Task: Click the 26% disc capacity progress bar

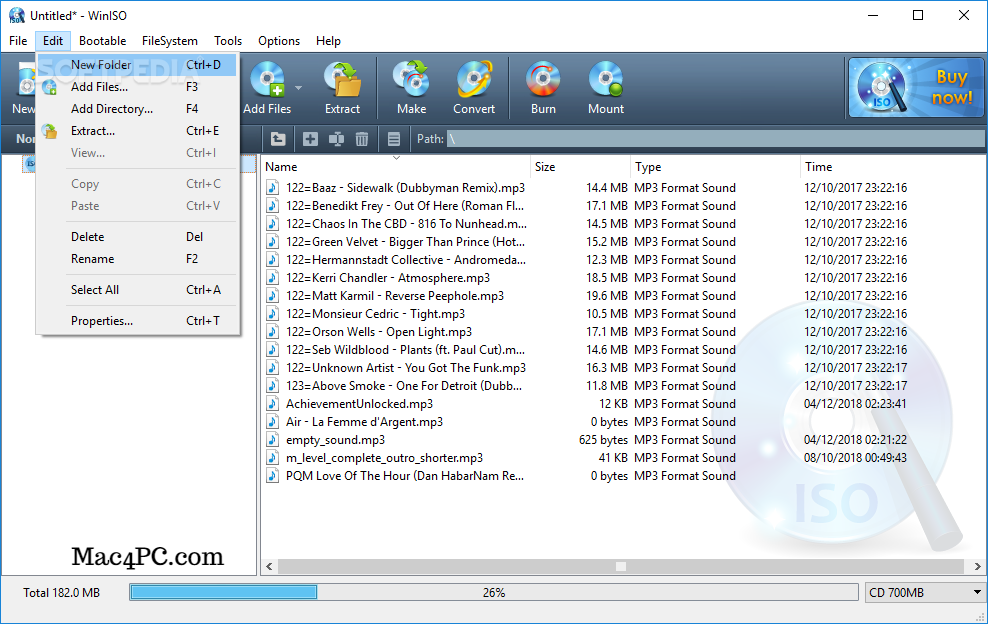Action: click(494, 592)
